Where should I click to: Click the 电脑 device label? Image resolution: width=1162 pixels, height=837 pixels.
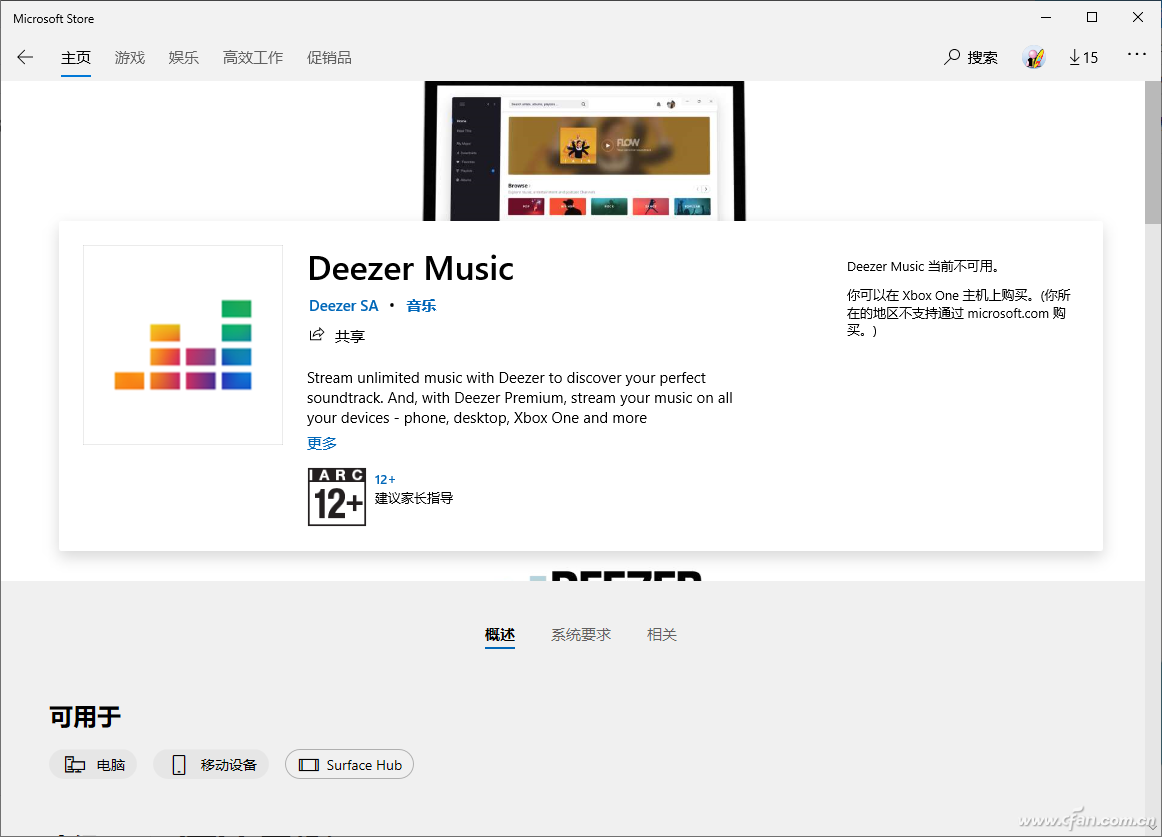(x=110, y=765)
